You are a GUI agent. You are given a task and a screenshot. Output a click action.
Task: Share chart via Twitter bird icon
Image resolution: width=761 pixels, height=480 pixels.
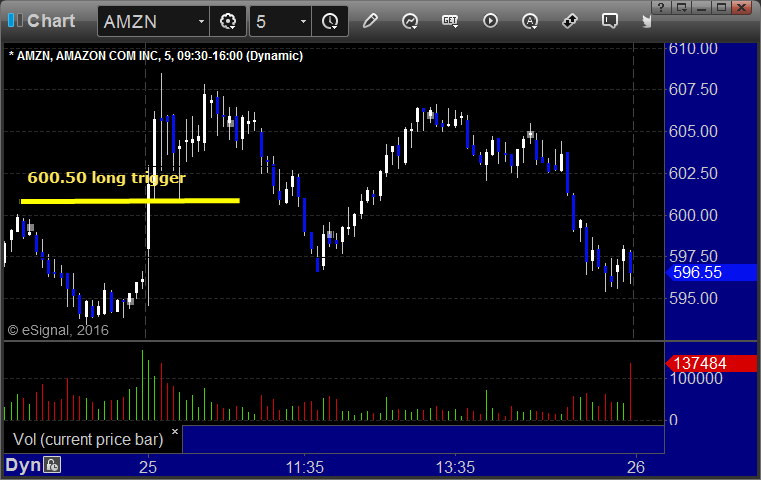click(x=647, y=21)
